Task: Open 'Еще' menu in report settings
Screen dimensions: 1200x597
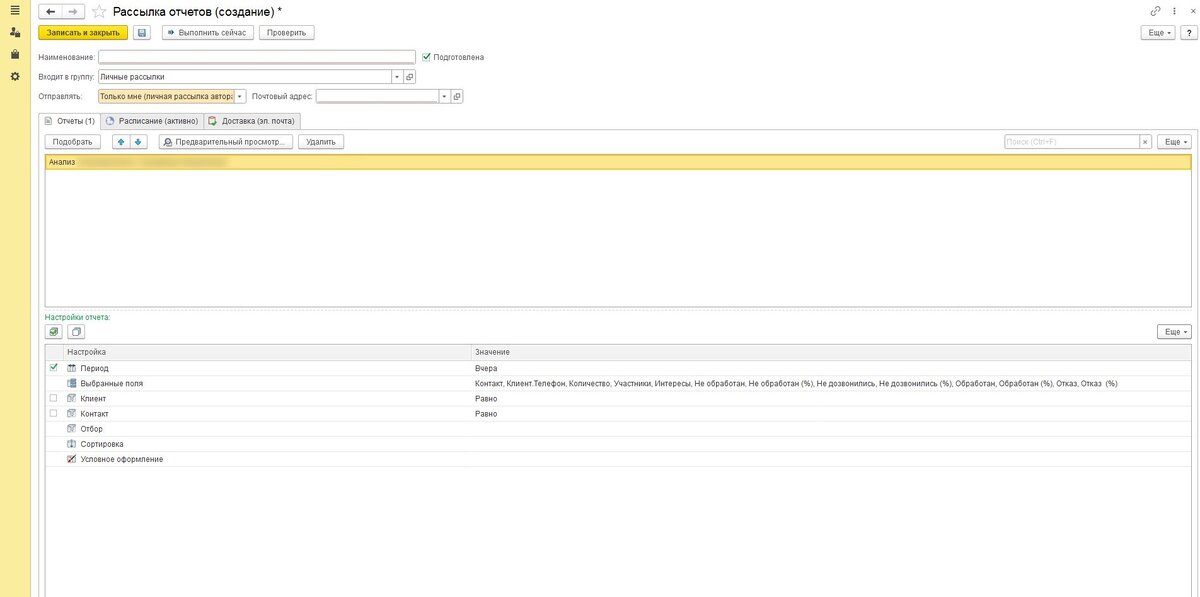Action: (x=1174, y=332)
